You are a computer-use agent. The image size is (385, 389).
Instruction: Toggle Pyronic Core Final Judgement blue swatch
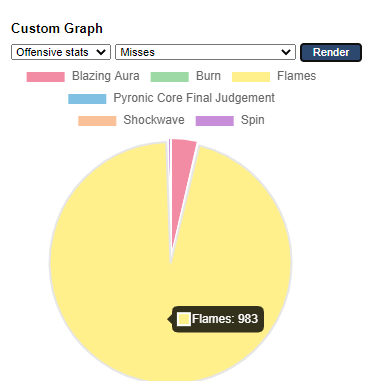87,99
